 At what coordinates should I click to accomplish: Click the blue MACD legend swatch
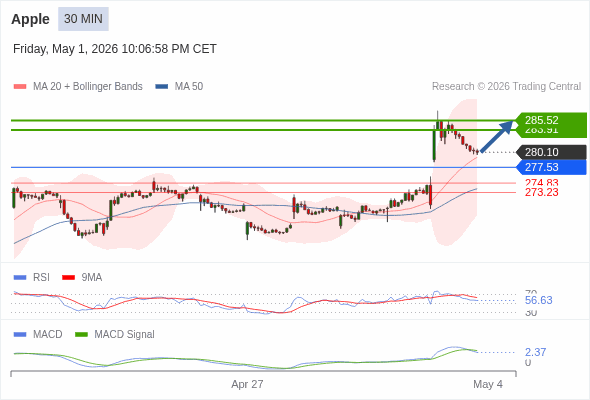[20, 334]
